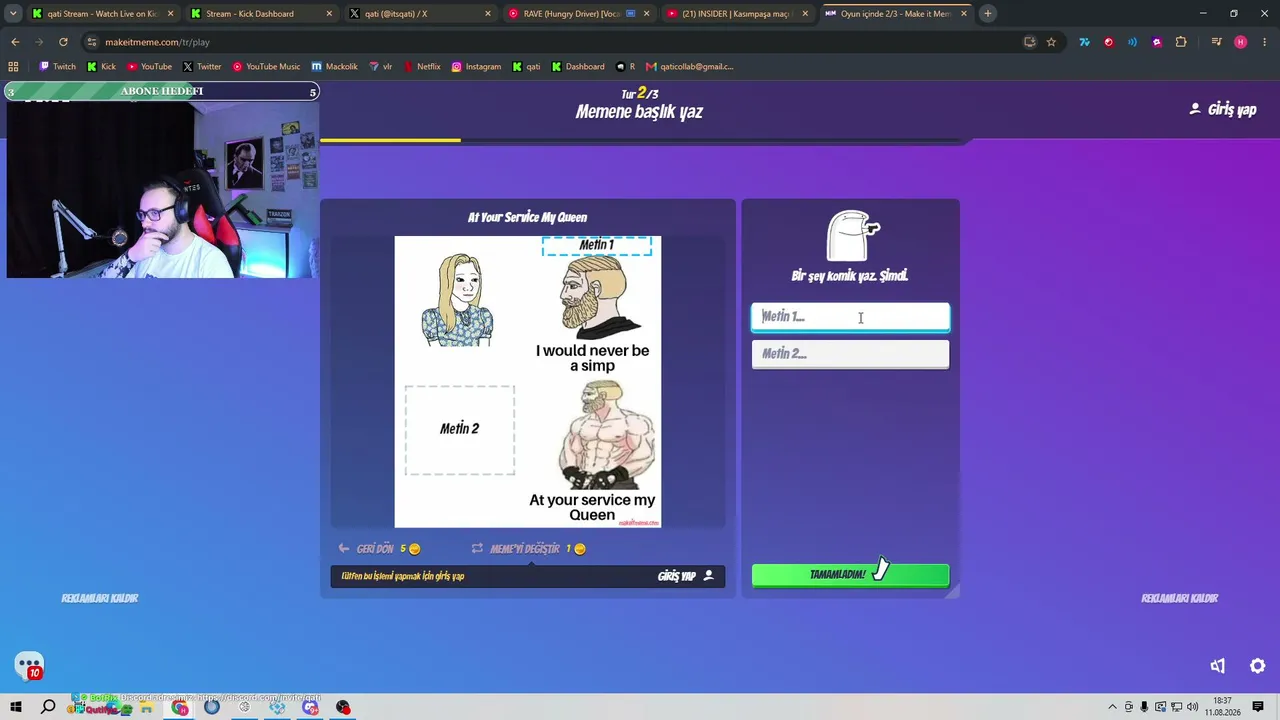The image size is (1280, 720).
Task: Click the left REKLAMLARI KALDIR link
Action: [x=100, y=598]
